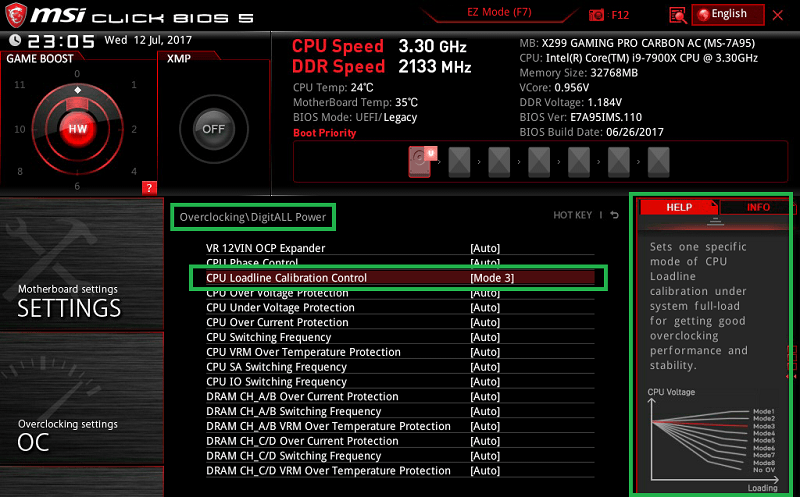Click the globe icon in language button
This screenshot has height=497, width=800.
(x=704, y=14)
